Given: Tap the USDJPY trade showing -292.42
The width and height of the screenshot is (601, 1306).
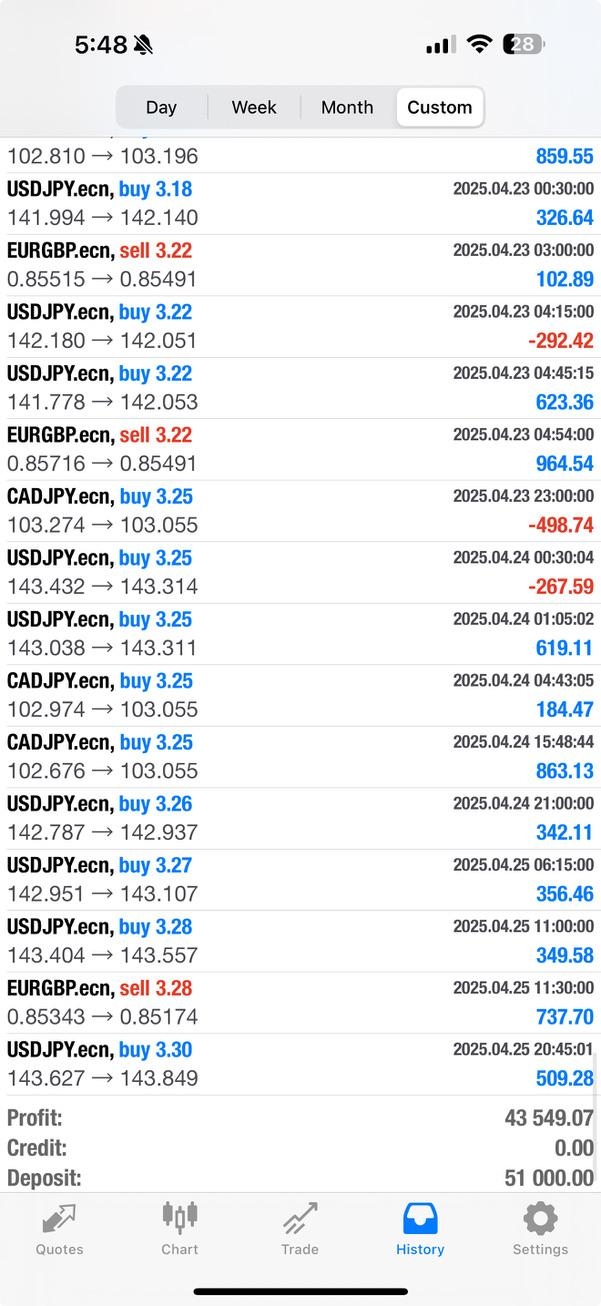Looking at the screenshot, I should click(x=300, y=326).
